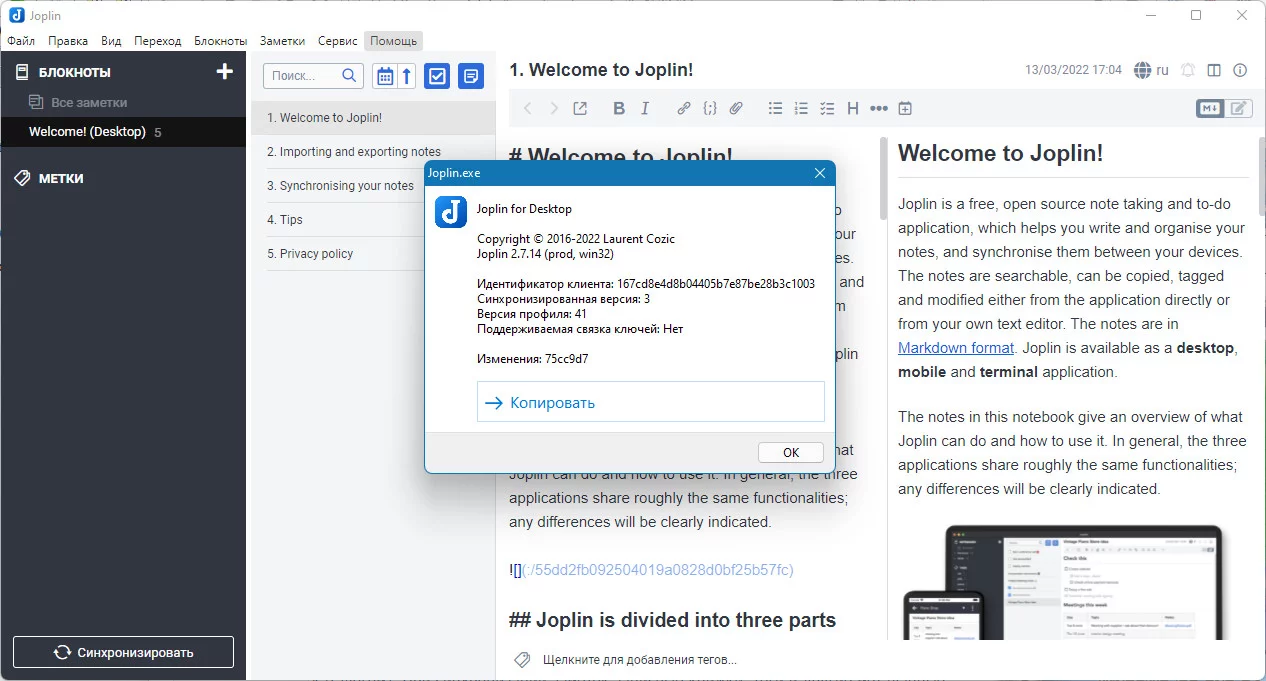Image resolution: width=1266 pixels, height=681 pixels.
Task: Open the Переход menu
Action: click(x=158, y=41)
